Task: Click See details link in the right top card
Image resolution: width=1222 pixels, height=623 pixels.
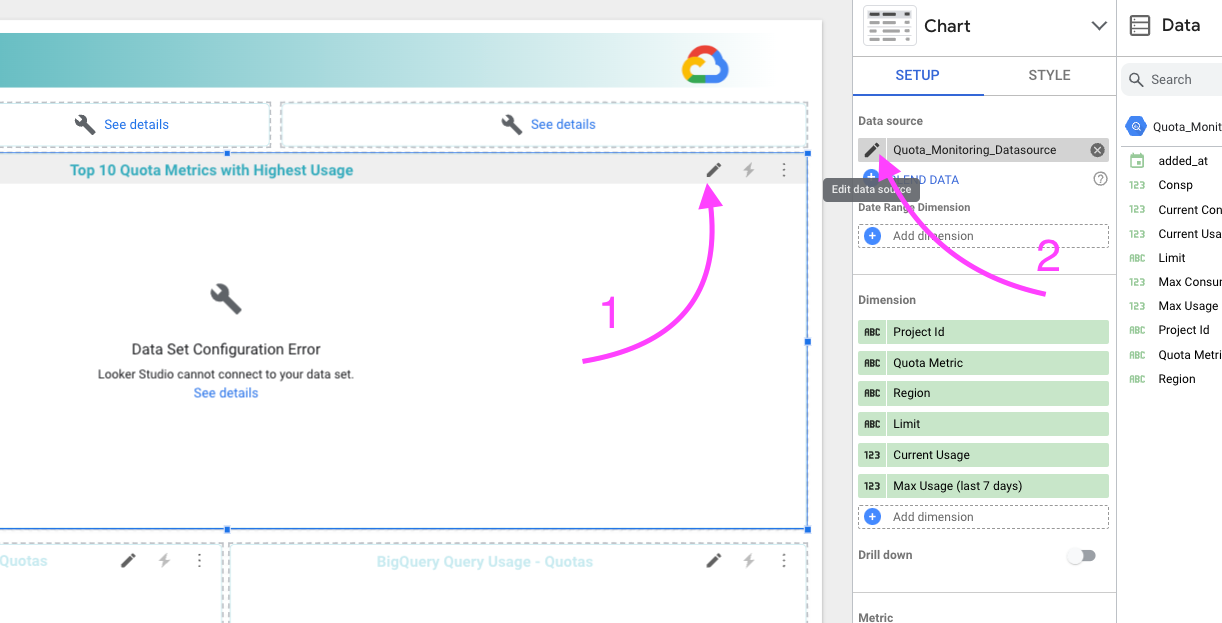Action: [563, 125]
